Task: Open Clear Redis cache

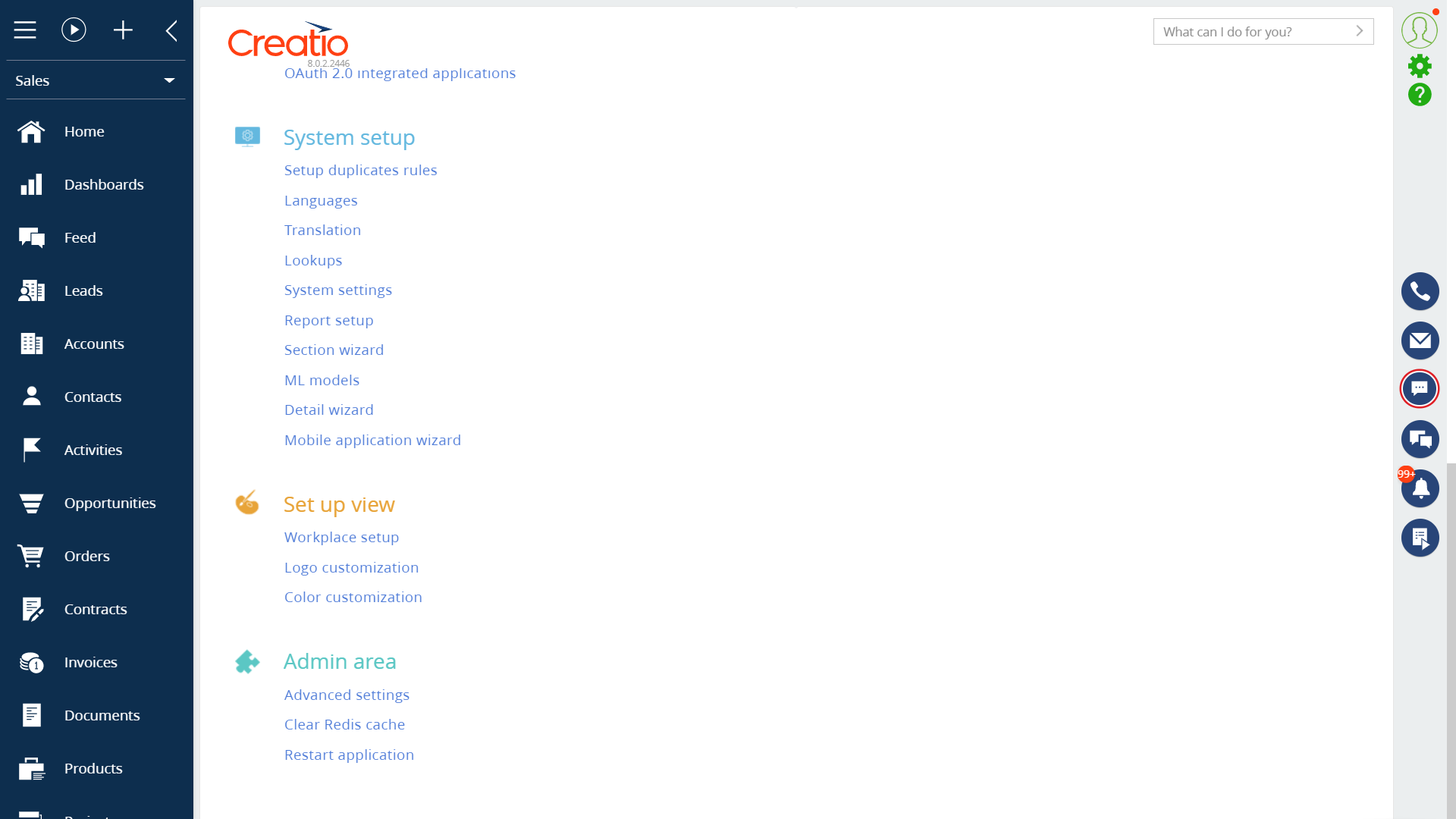Action: [344, 724]
